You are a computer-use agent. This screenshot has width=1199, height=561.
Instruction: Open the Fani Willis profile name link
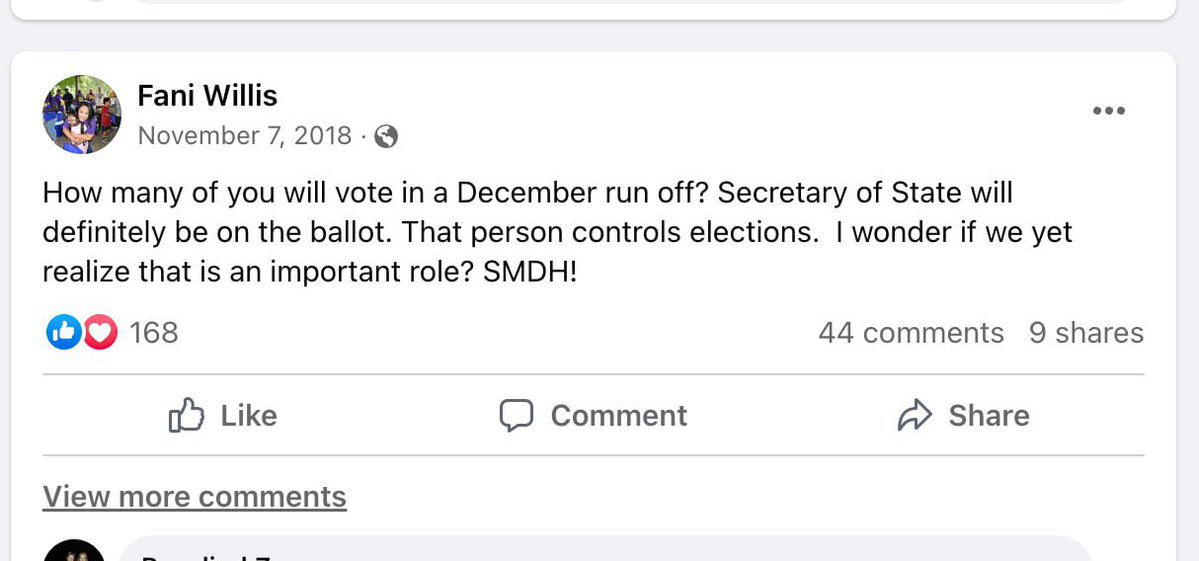[207, 96]
